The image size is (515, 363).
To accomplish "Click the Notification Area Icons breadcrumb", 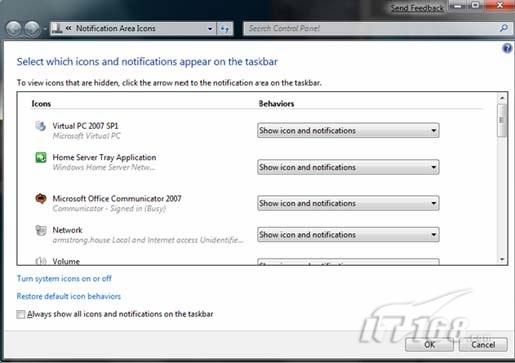I will pyautogui.click(x=116, y=29).
